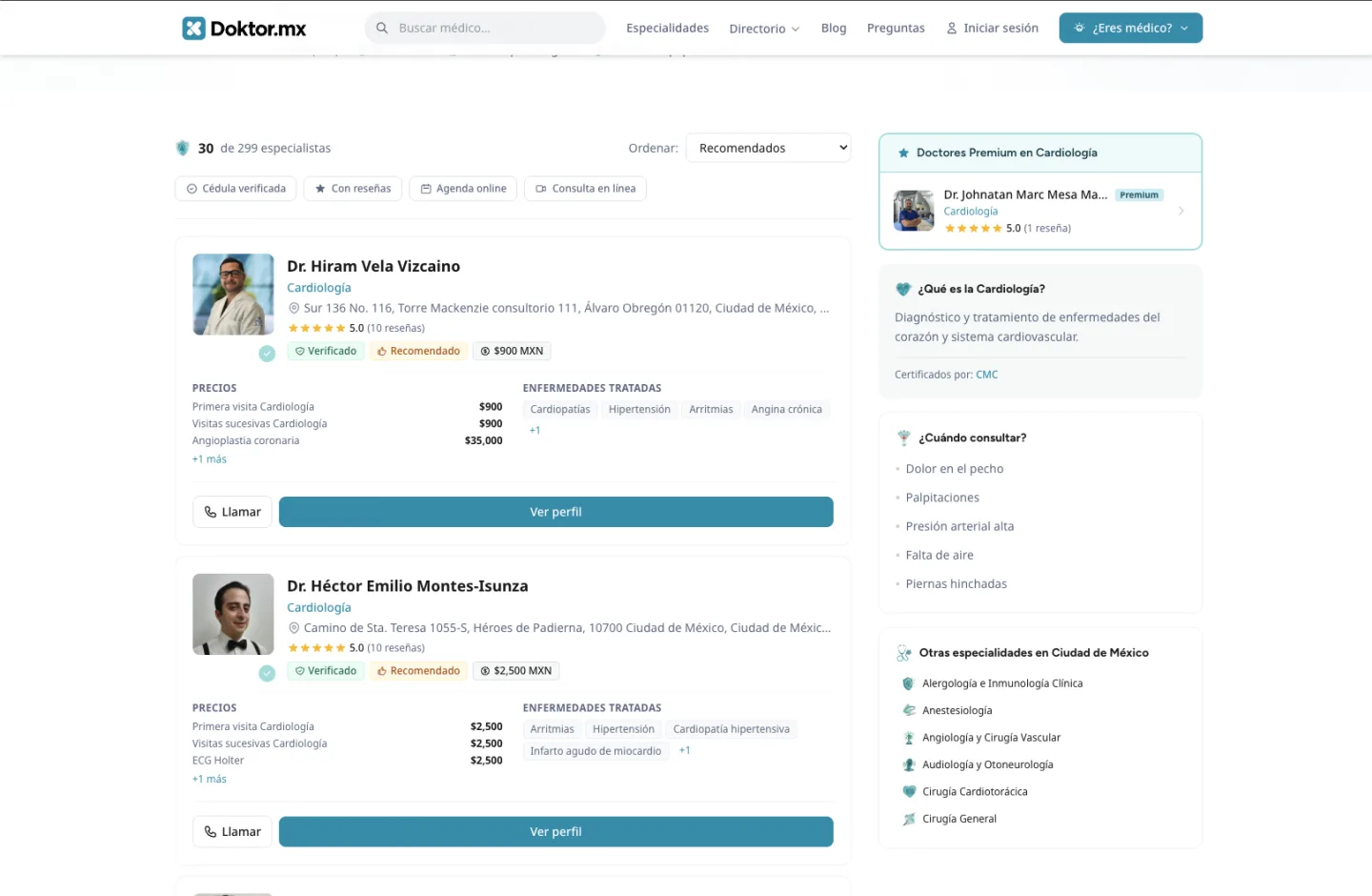Click Angioplastia coronaria price row

pos(348,441)
